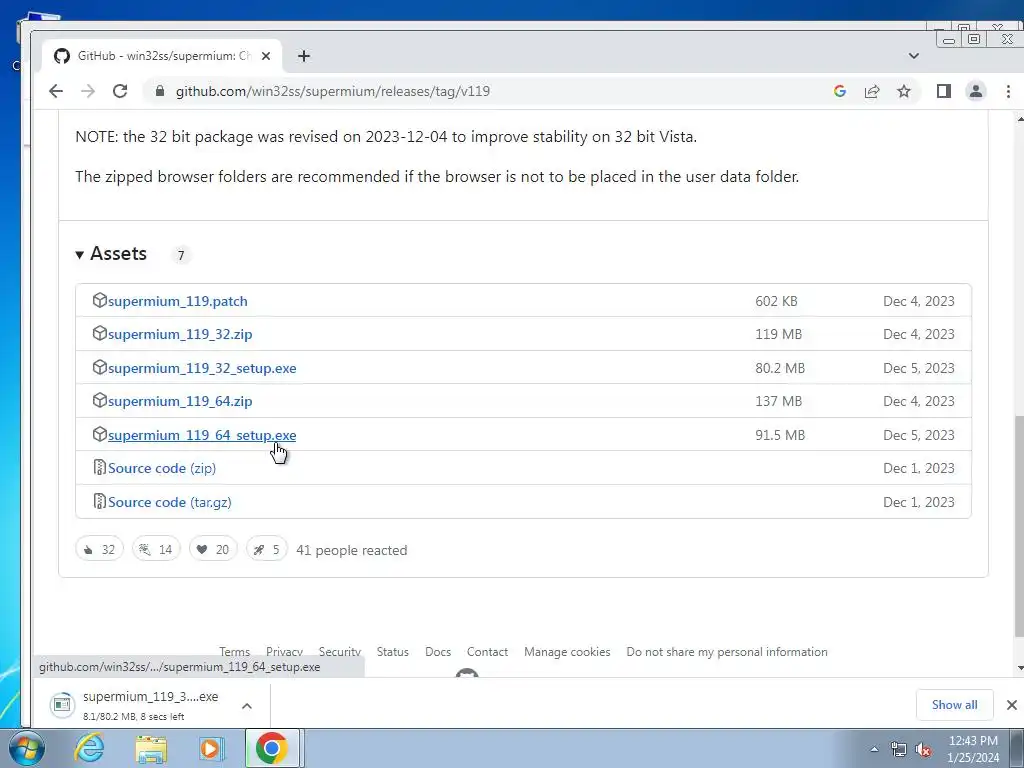Image resolution: width=1024 pixels, height=768 pixels.
Task: Click the 602 KB size text
Action: point(776,301)
